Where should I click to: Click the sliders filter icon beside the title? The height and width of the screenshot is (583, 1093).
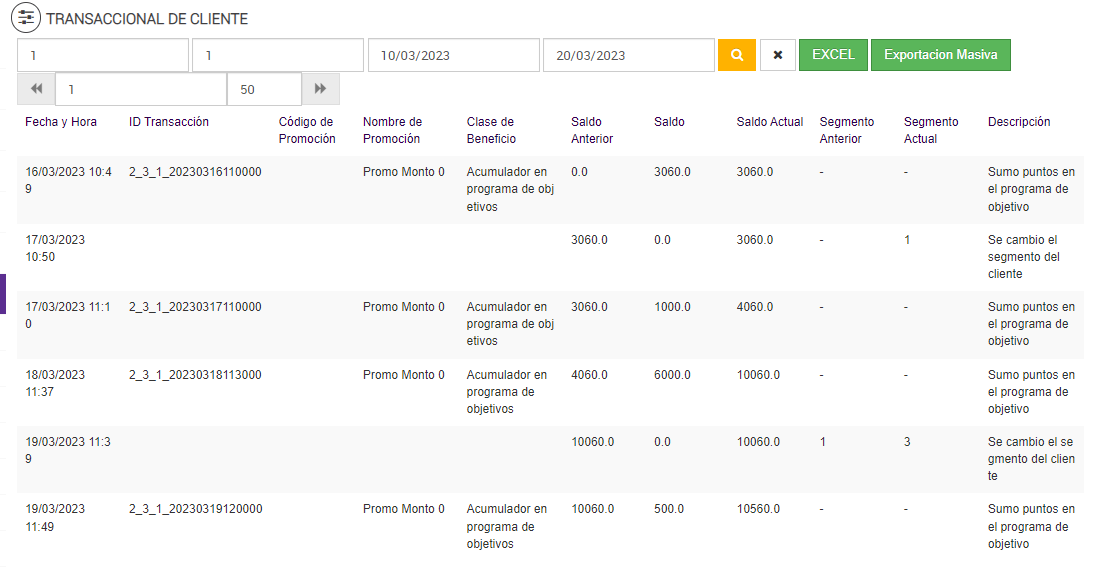pos(26,18)
